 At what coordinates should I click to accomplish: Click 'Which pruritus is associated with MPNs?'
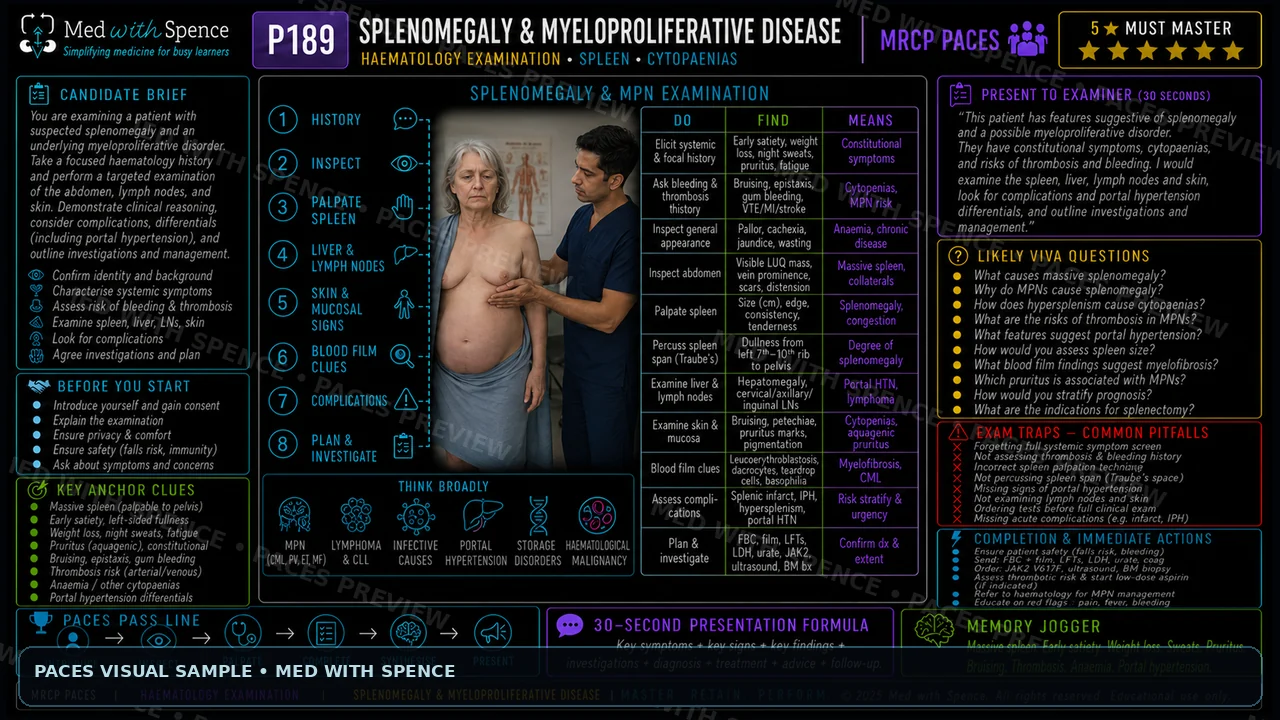point(1080,380)
